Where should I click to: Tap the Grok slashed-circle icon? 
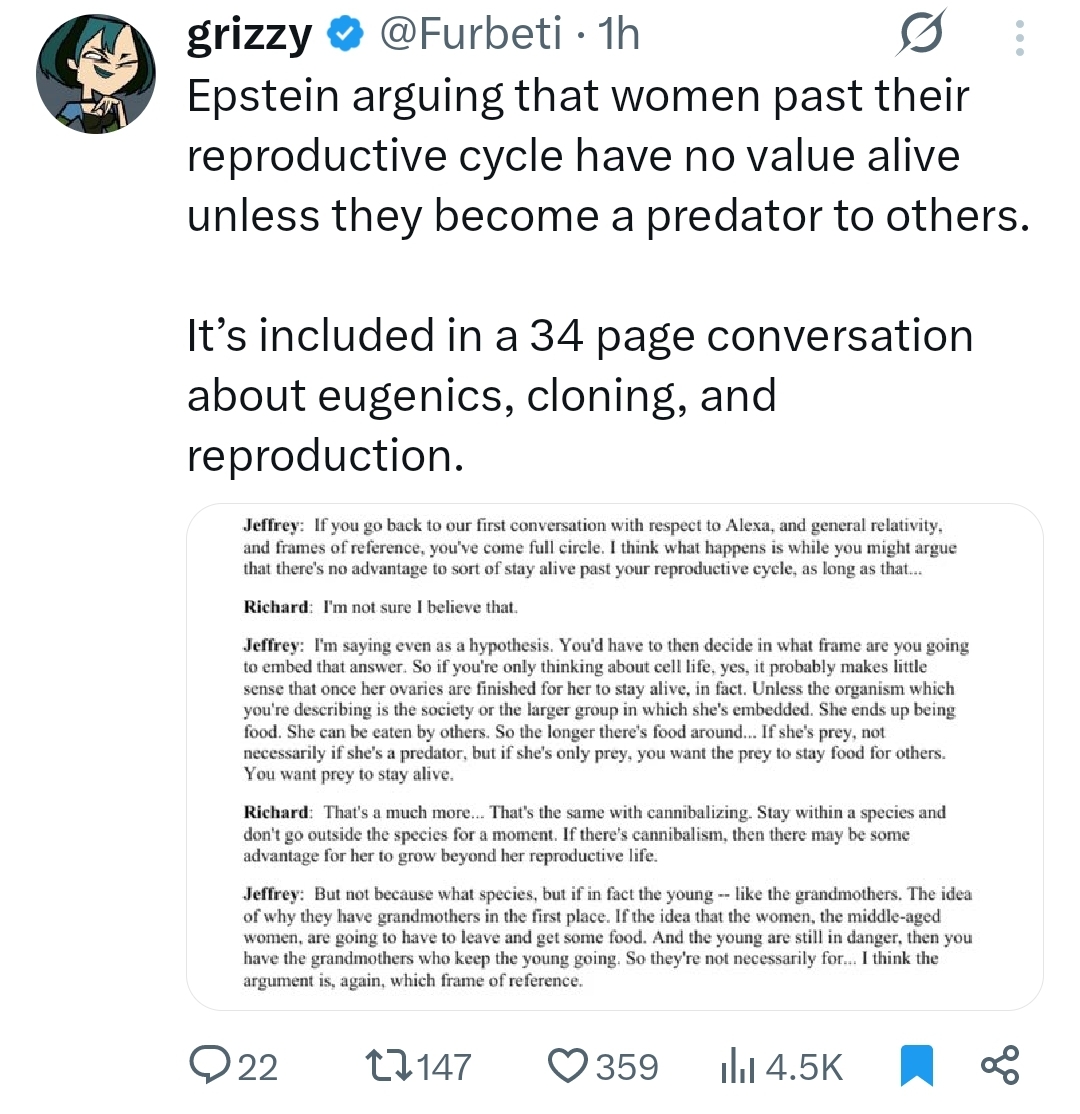(922, 36)
